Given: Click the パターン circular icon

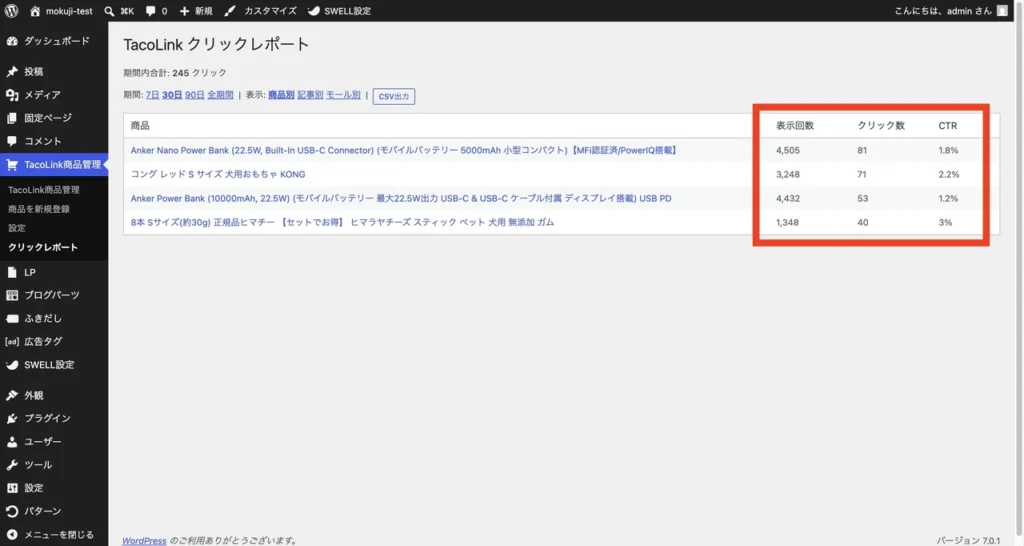Looking at the screenshot, I should click(x=12, y=511).
